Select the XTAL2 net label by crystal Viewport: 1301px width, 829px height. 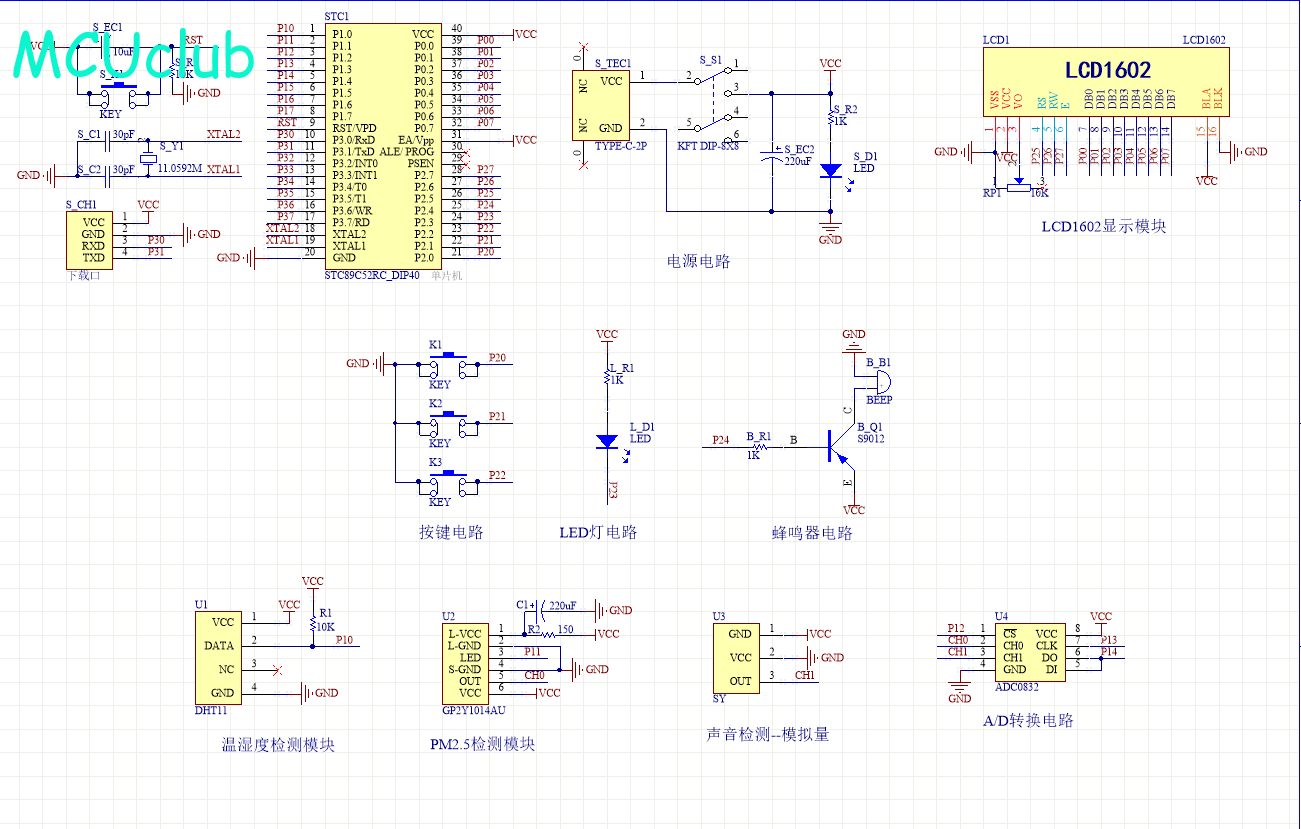tap(223, 134)
